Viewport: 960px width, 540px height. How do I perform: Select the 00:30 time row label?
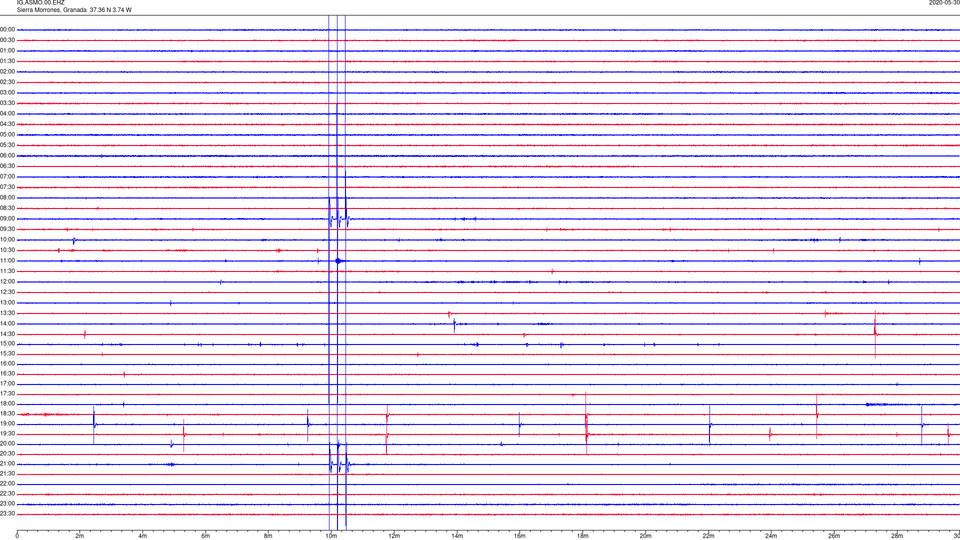coord(7,40)
